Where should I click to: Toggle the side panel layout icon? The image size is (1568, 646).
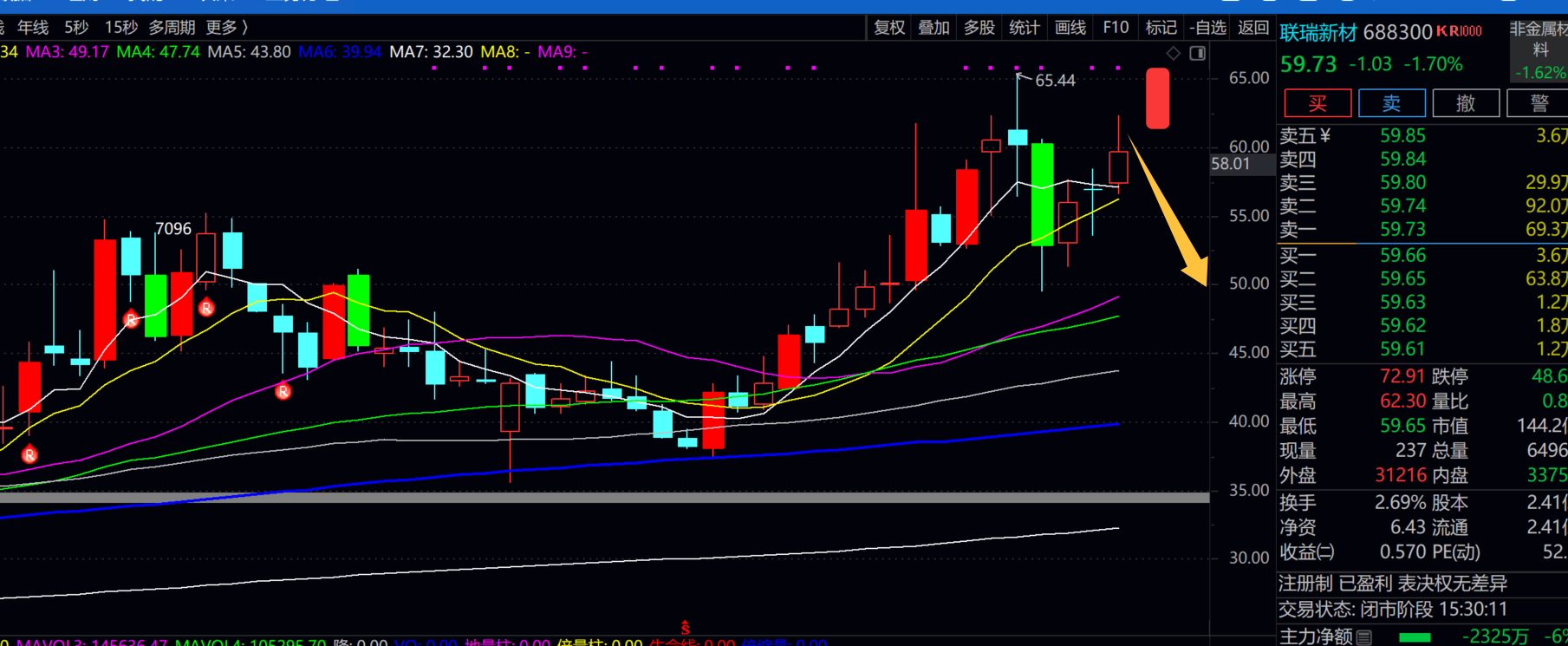coord(1198,54)
